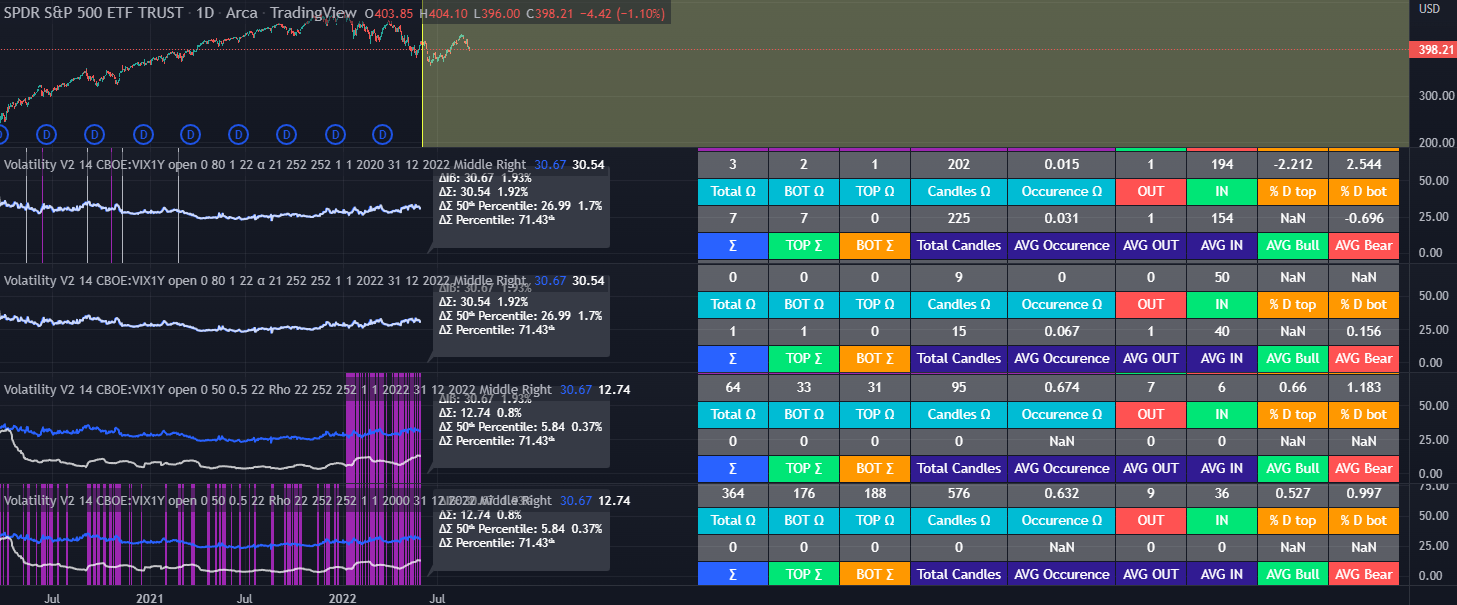Click the 154 AVG IN value
Viewport: 1457px width, 605px height.
click(1222, 218)
